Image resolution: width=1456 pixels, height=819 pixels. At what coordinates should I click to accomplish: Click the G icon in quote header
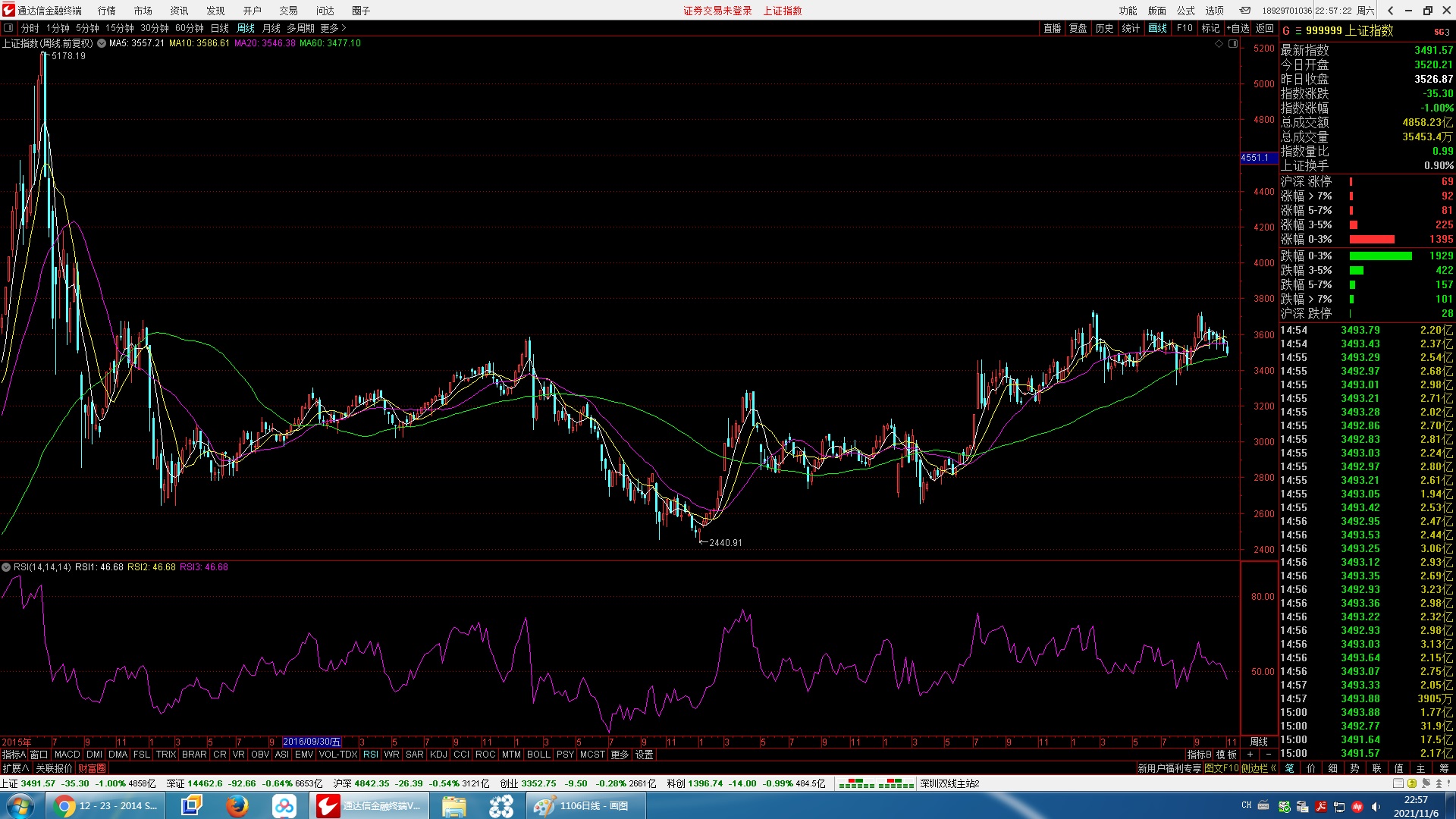[x=1286, y=31]
